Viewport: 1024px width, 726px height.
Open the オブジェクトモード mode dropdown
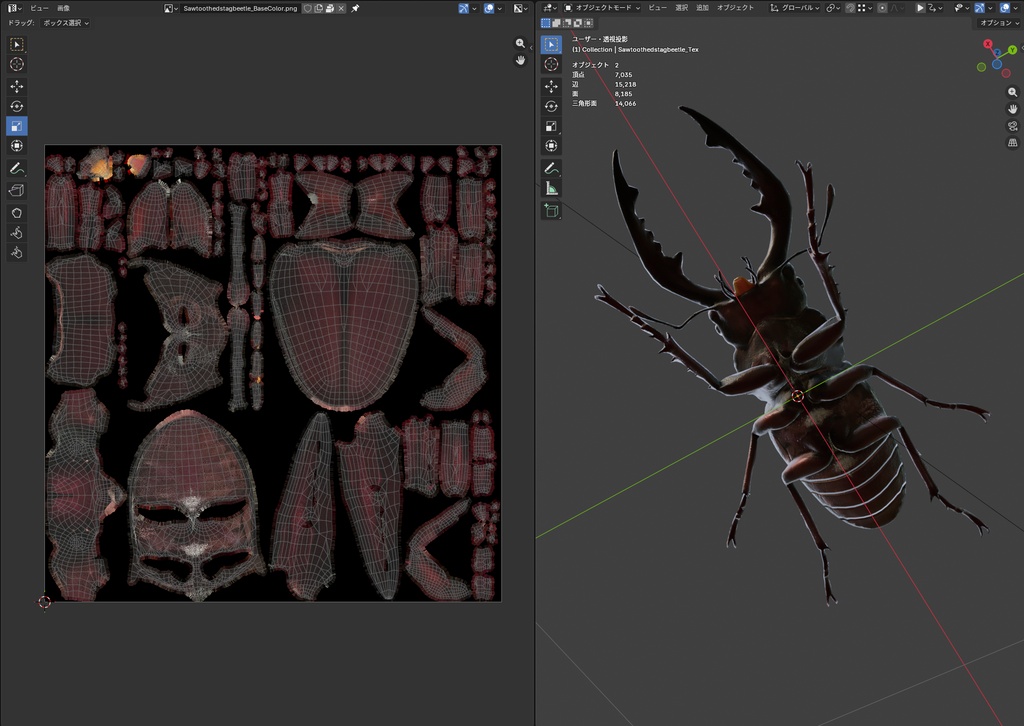[x=601, y=8]
